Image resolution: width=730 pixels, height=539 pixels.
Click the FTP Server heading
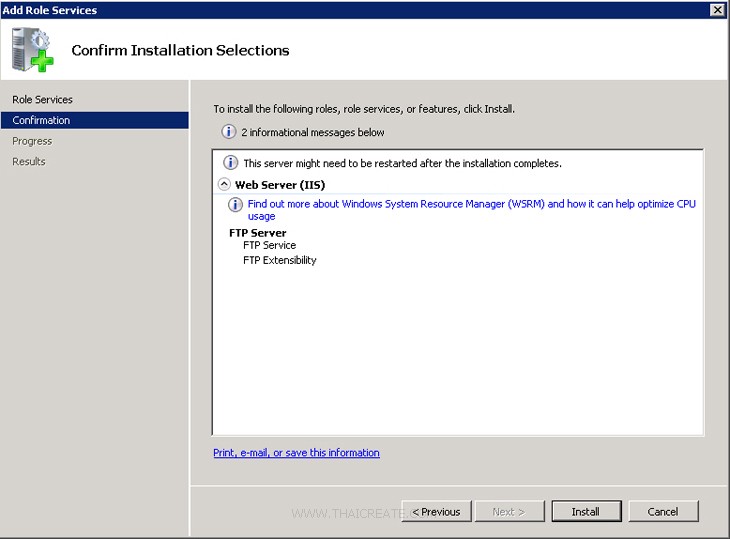[257, 233]
